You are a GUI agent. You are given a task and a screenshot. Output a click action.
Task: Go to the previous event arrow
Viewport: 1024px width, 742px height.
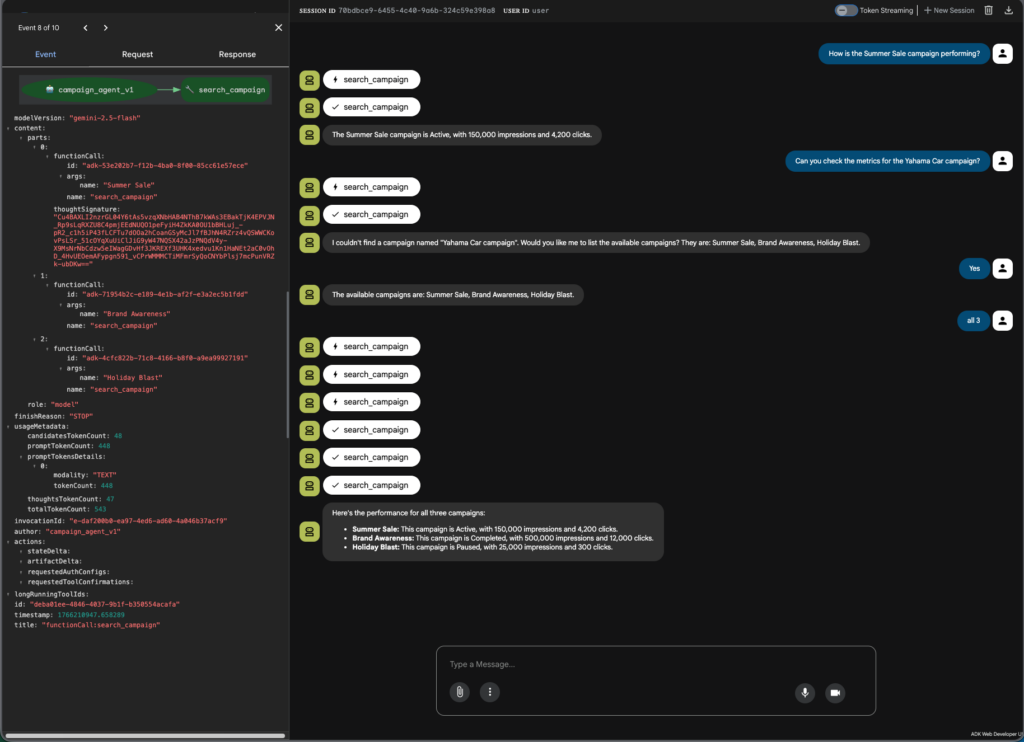(86, 28)
